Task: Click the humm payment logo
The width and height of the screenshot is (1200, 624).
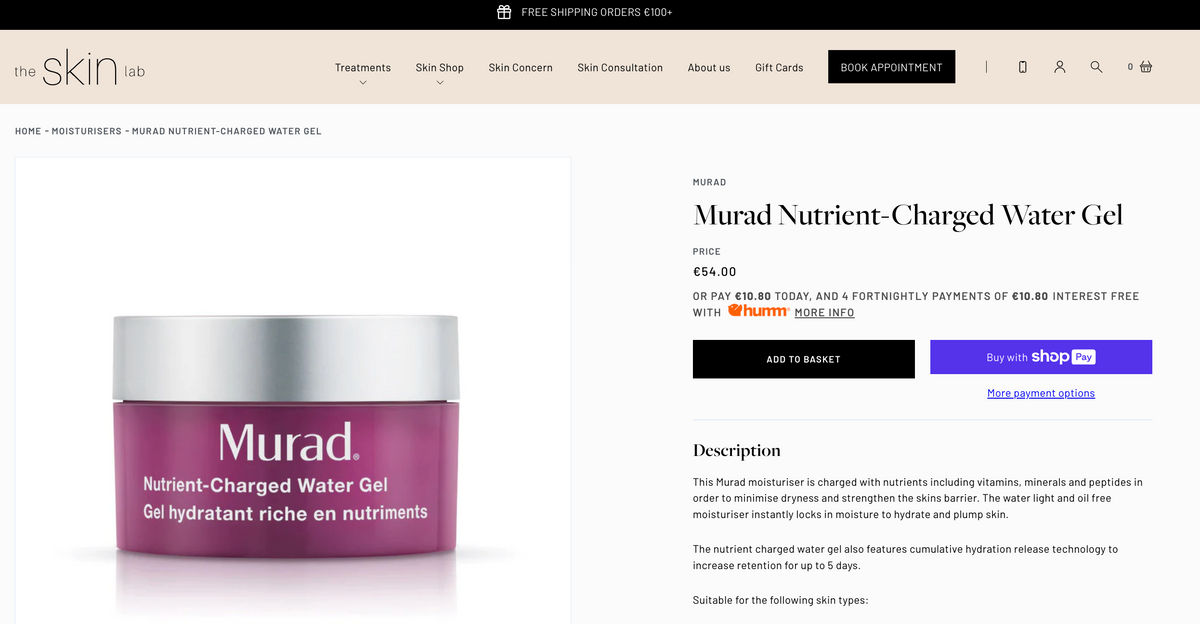Action: click(x=758, y=311)
